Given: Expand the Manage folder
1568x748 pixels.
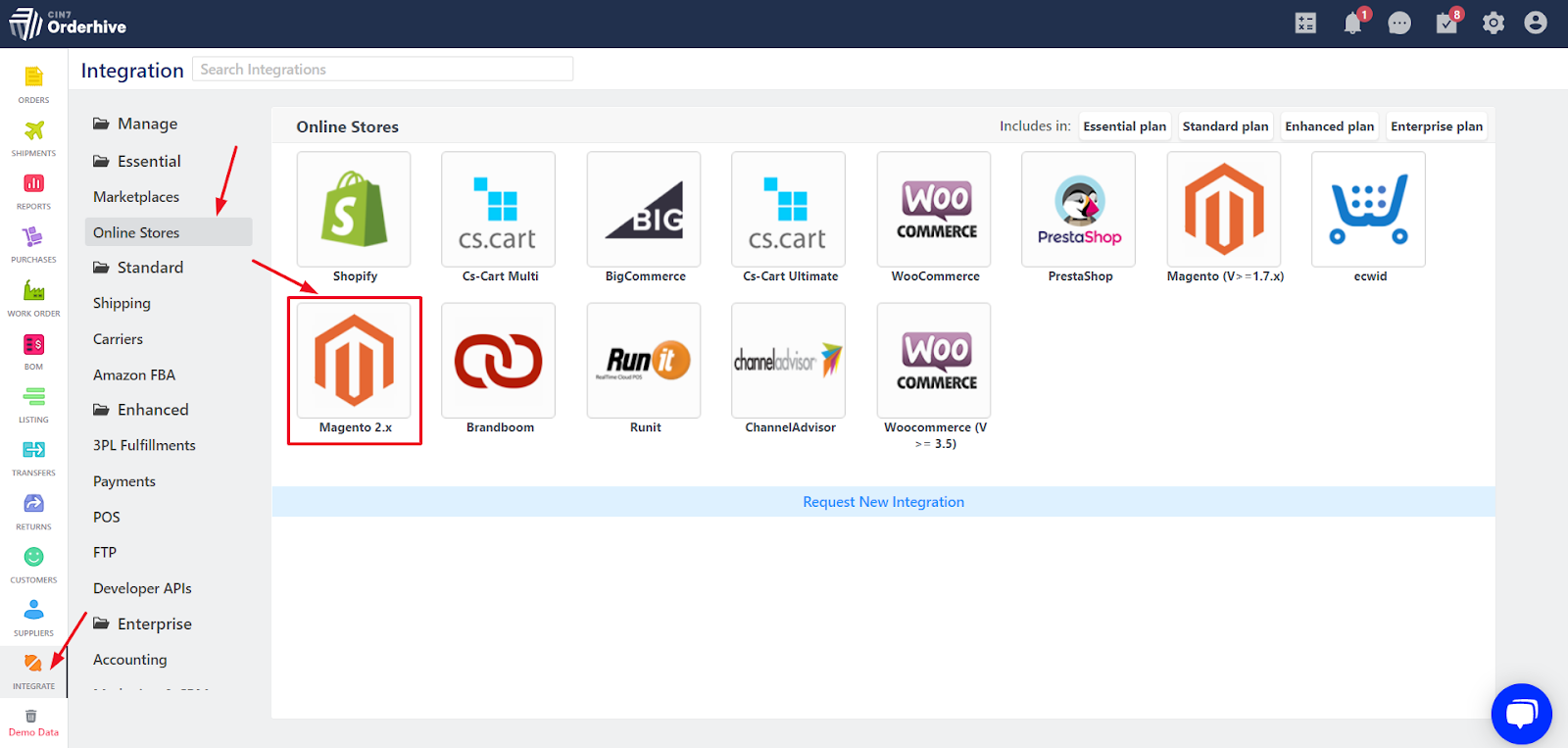Looking at the screenshot, I should (x=135, y=124).
